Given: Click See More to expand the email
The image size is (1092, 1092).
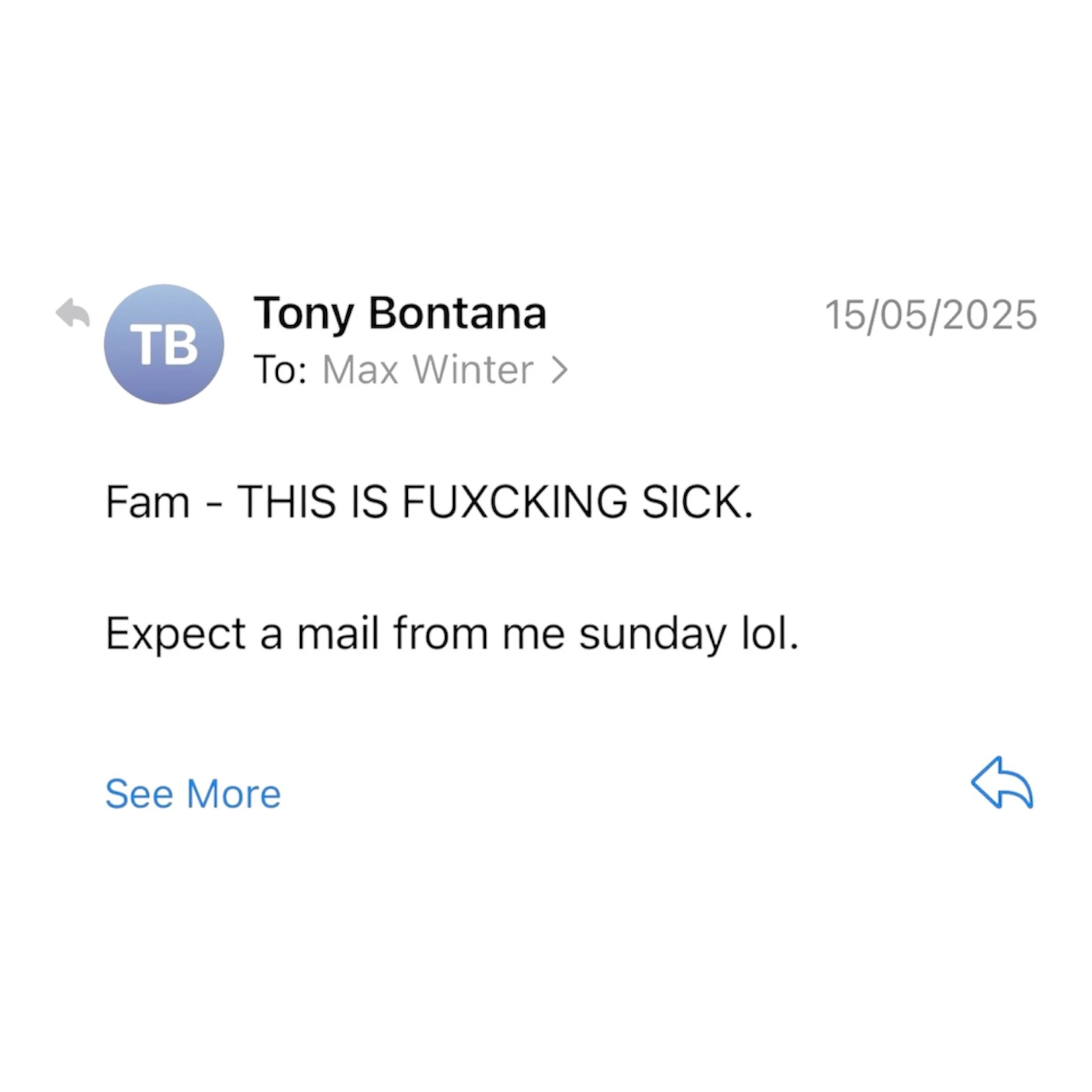Looking at the screenshot, I should pos(192,793).
